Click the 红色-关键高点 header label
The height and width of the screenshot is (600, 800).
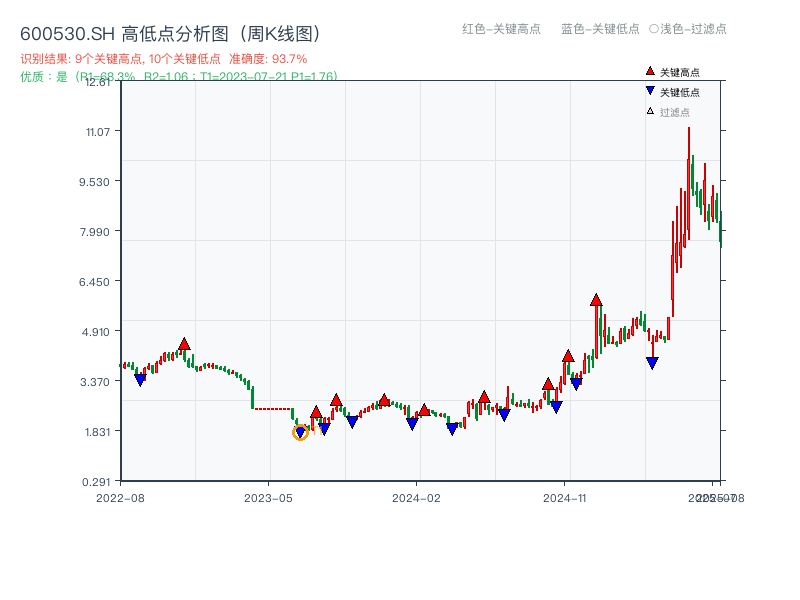pyautogui.click(x=501, y=29)
